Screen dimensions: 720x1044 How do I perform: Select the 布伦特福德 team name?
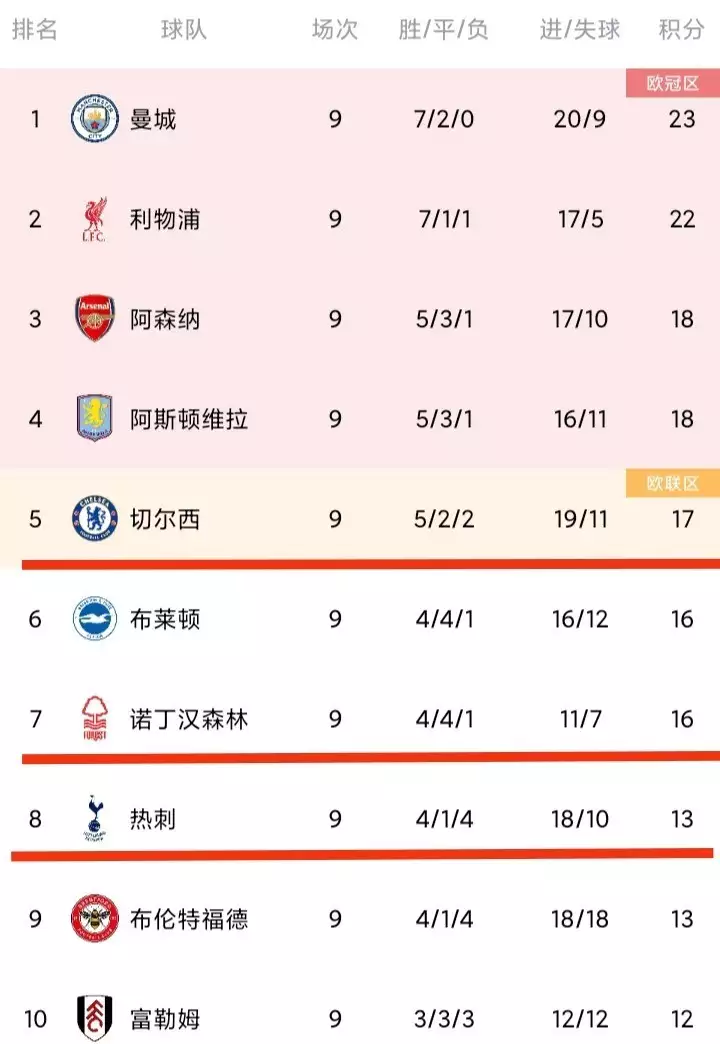click(189, 919)
